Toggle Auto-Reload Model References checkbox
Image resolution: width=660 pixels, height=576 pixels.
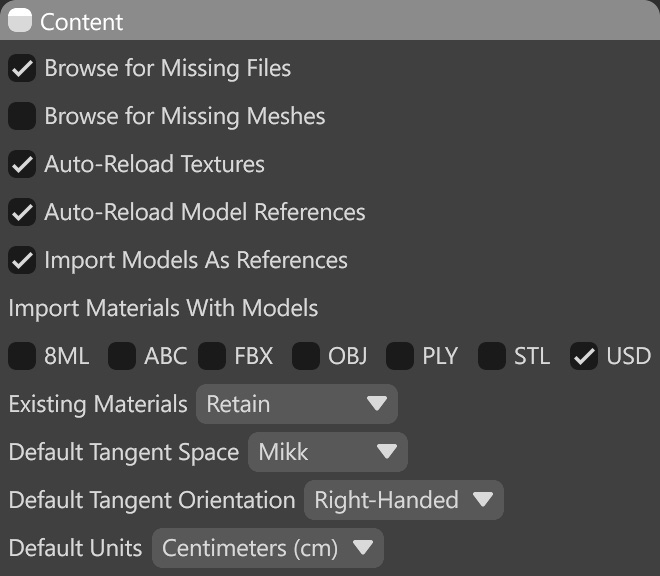[22, 212]
